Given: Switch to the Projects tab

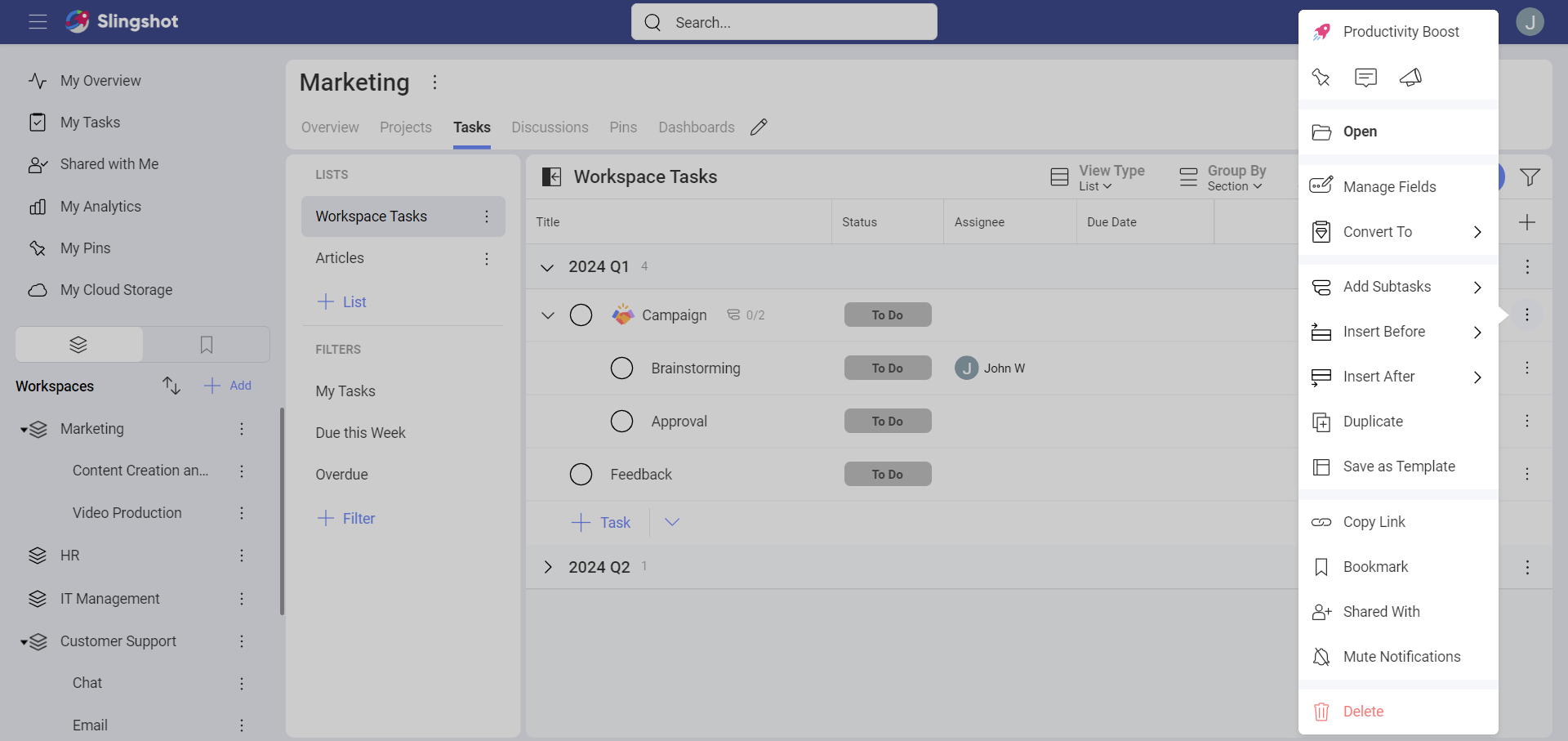Looking at the screenshot, I should (x=406, y=127).
